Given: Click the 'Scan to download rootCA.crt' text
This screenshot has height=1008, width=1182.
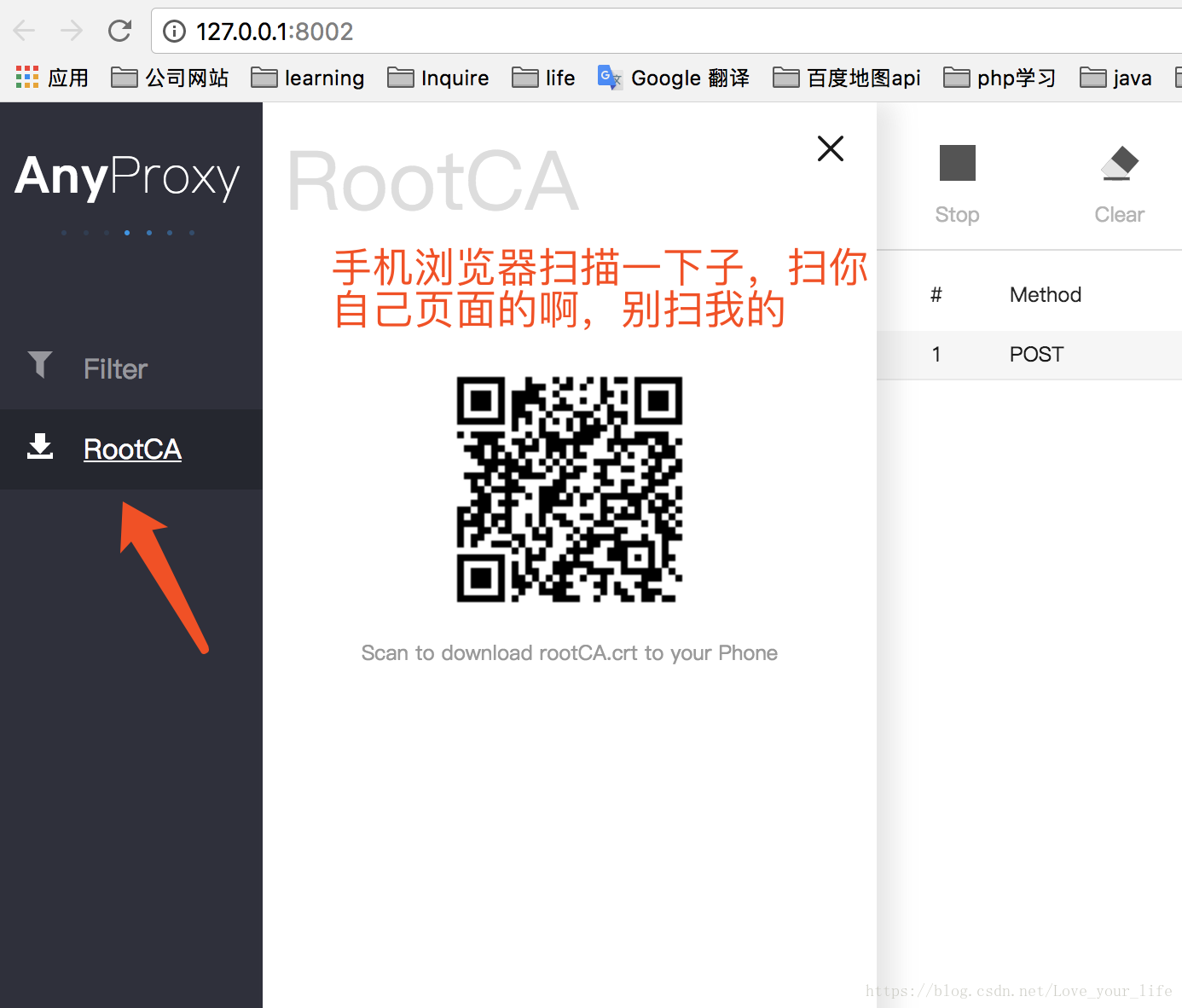Looking at the screenshot, I should click(x=570, y=653).
